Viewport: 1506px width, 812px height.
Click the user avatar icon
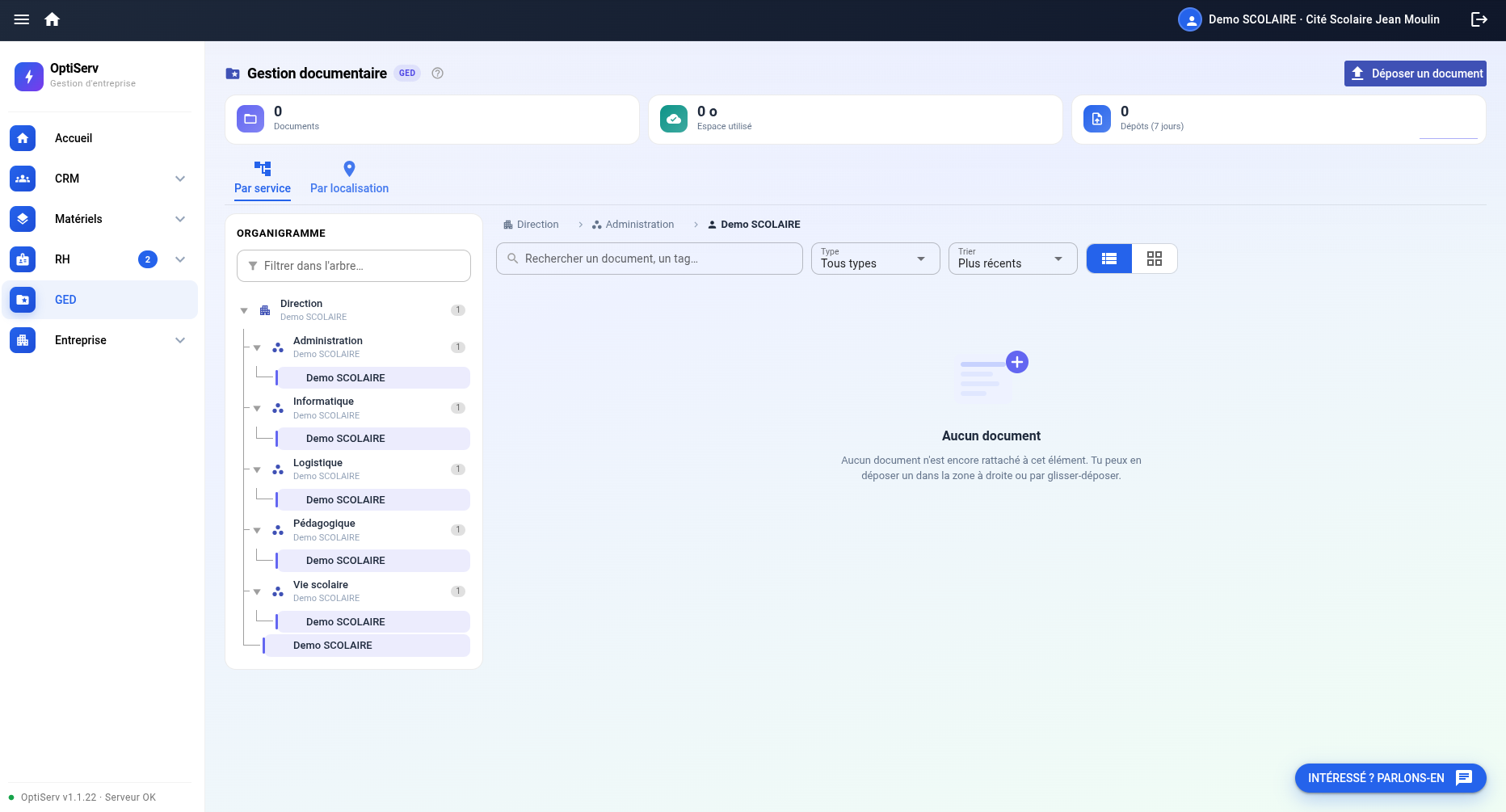click(1189, 19)
